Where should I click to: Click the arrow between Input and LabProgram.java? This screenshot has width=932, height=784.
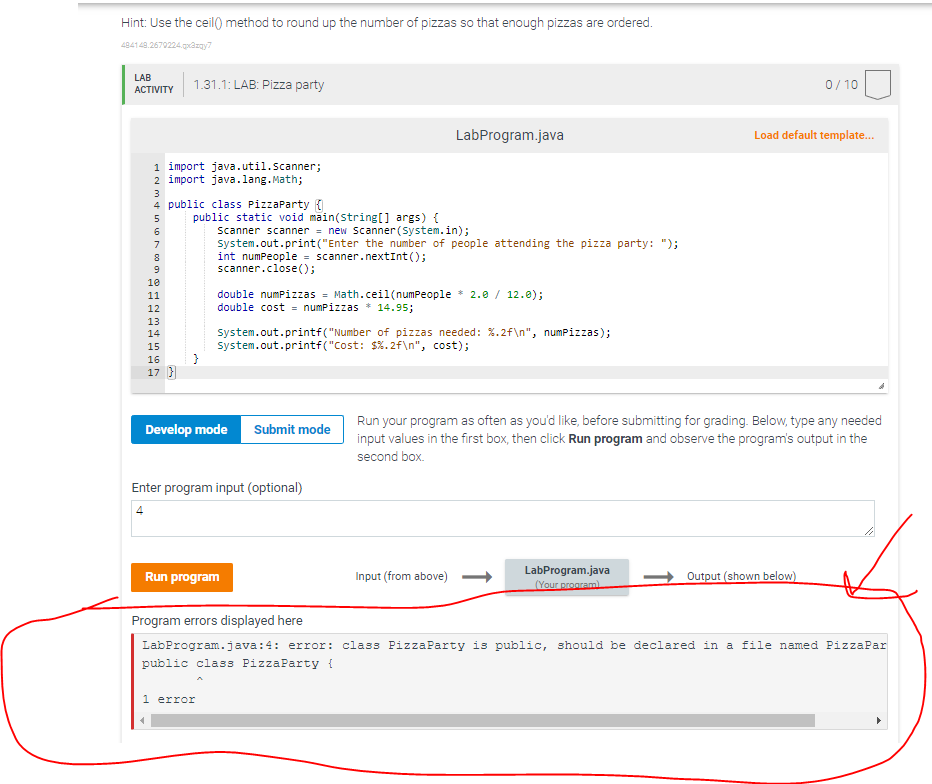tap(477, 576)
